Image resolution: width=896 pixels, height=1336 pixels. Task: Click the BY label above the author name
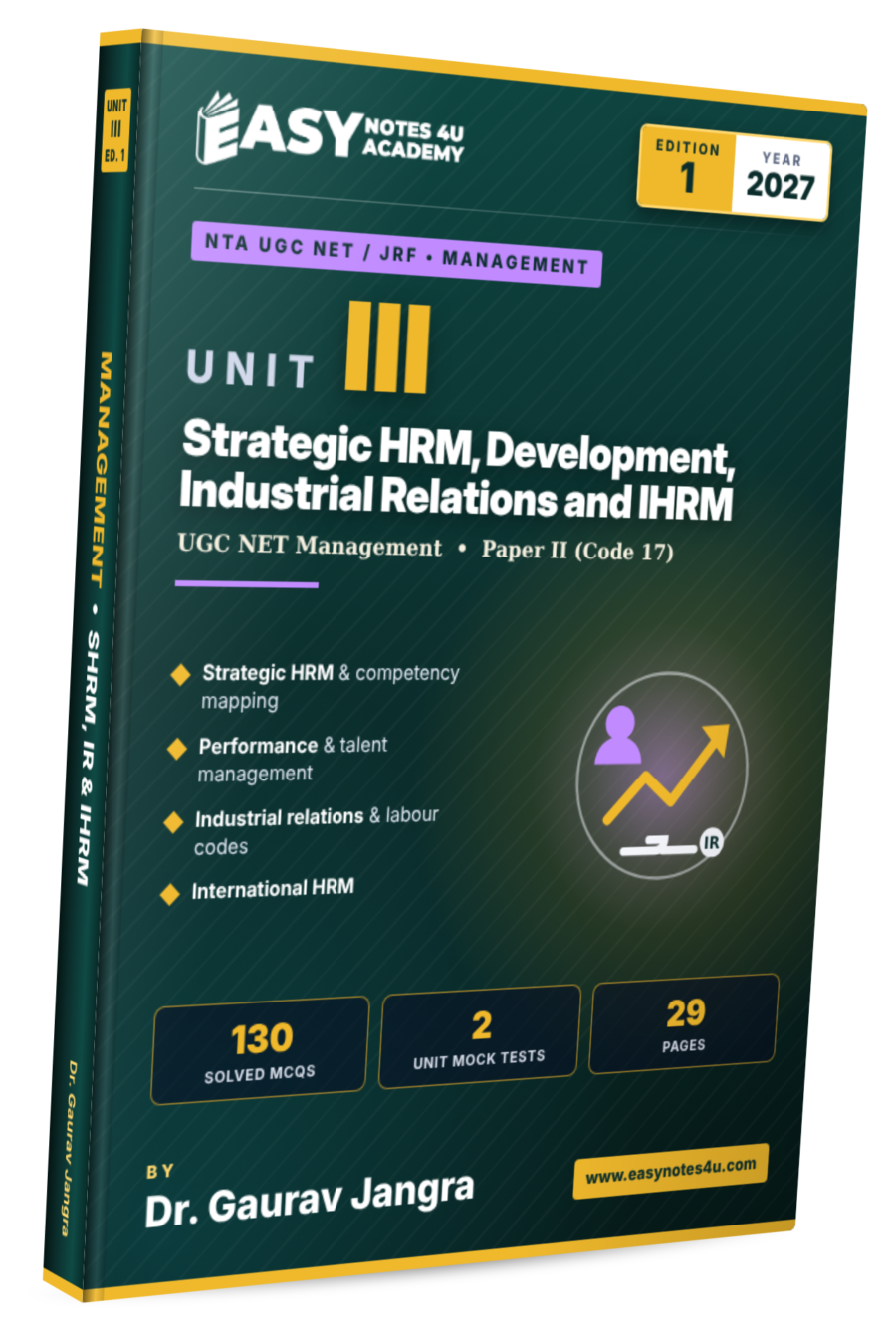[x=159, y=1172]
